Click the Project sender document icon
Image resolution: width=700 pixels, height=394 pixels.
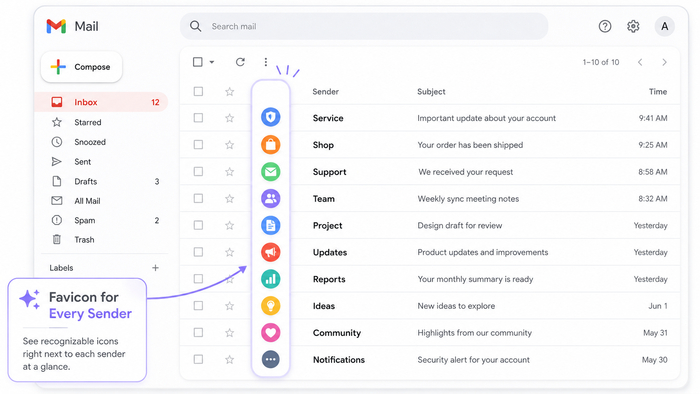[271, 225]
